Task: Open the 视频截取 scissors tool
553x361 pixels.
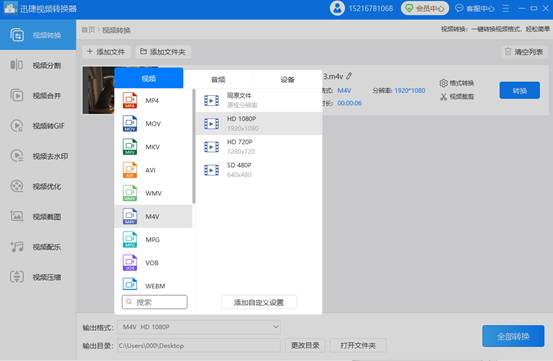Action: (457, 97)
